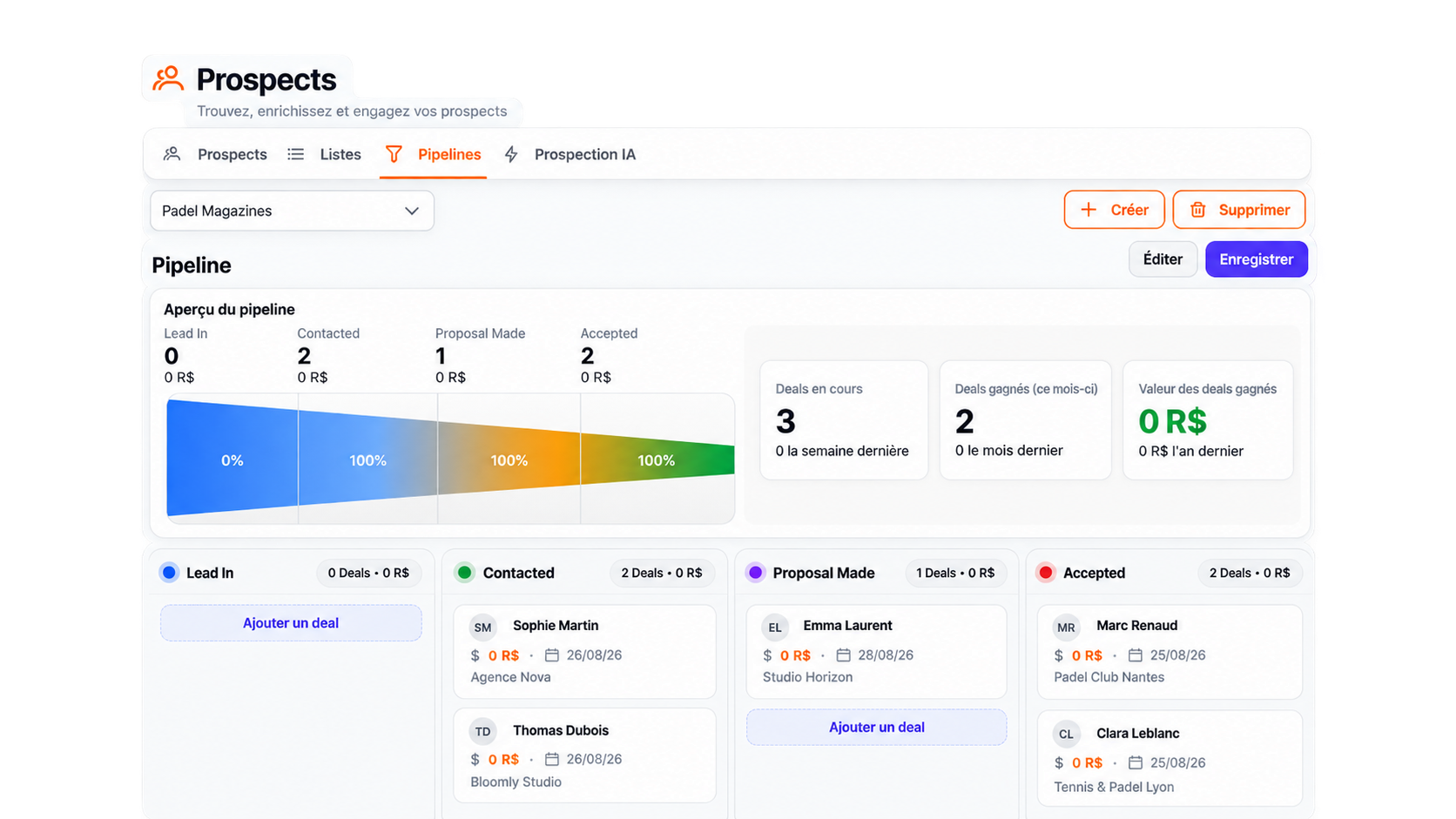1456x819 pixels.
Task: Click the Deals en cours stat card
Action: click(844, 420)
